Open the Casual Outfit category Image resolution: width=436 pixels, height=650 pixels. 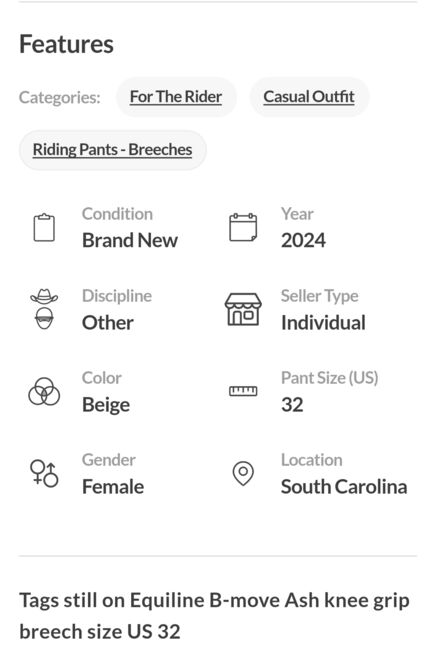[x=309, y=97]
